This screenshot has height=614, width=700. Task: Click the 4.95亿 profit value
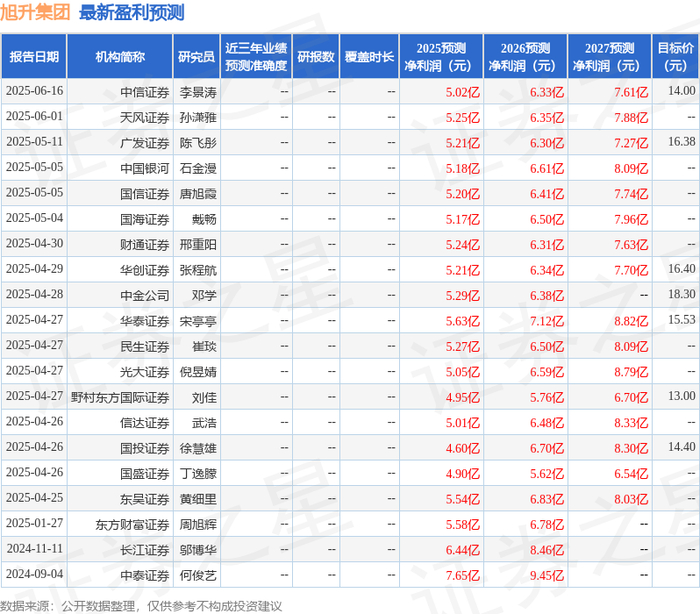tap(462, 398)
